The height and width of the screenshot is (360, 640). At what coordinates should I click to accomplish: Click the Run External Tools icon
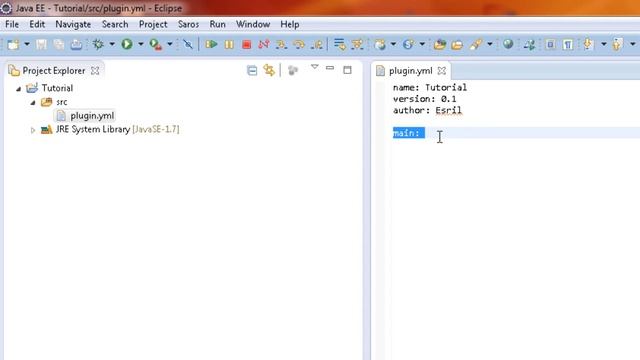(x=156, y=44)
